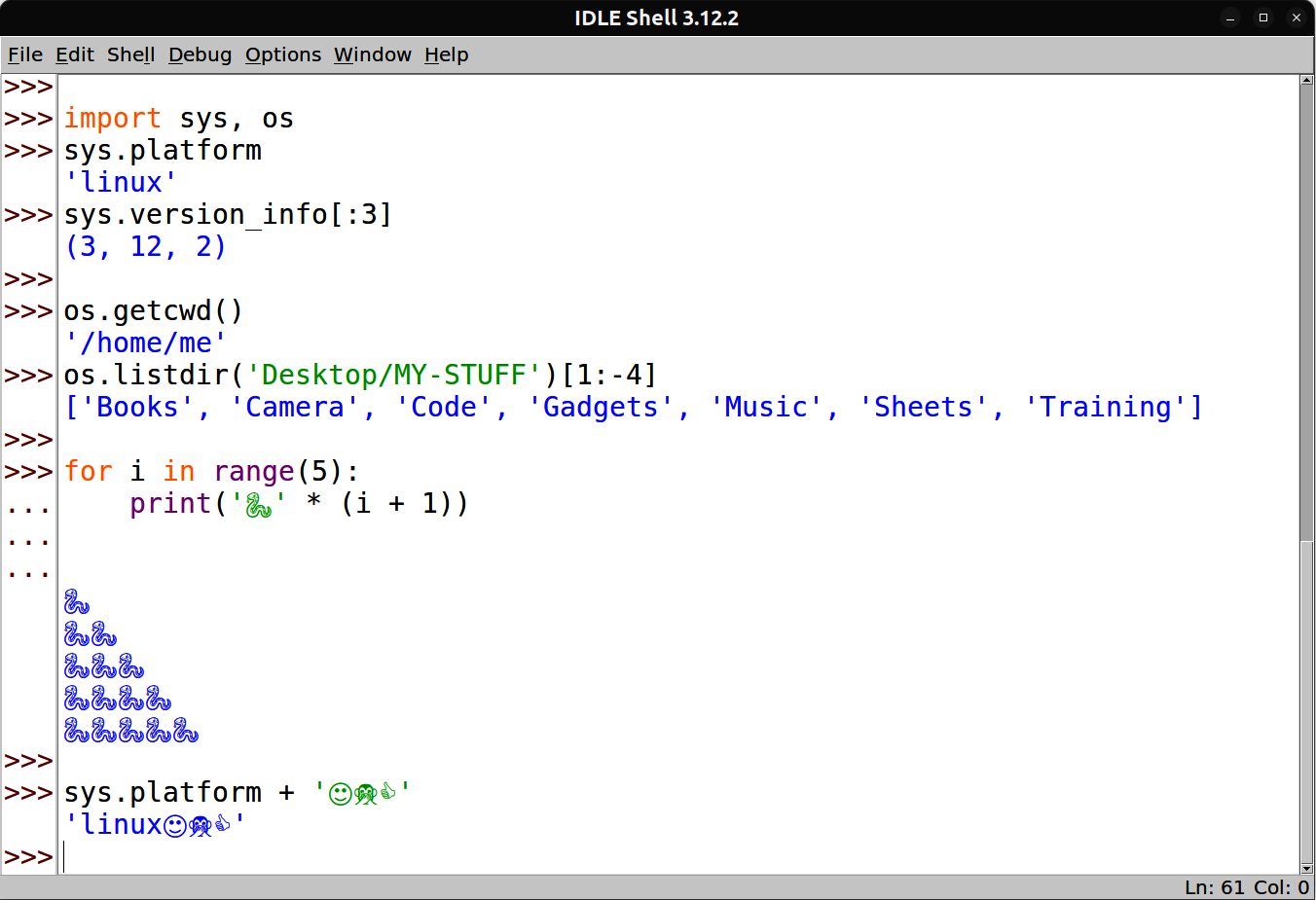Click the vertical scrollbar thumb
This screenshot has height=900, width=1316.
pos(1306,699)
